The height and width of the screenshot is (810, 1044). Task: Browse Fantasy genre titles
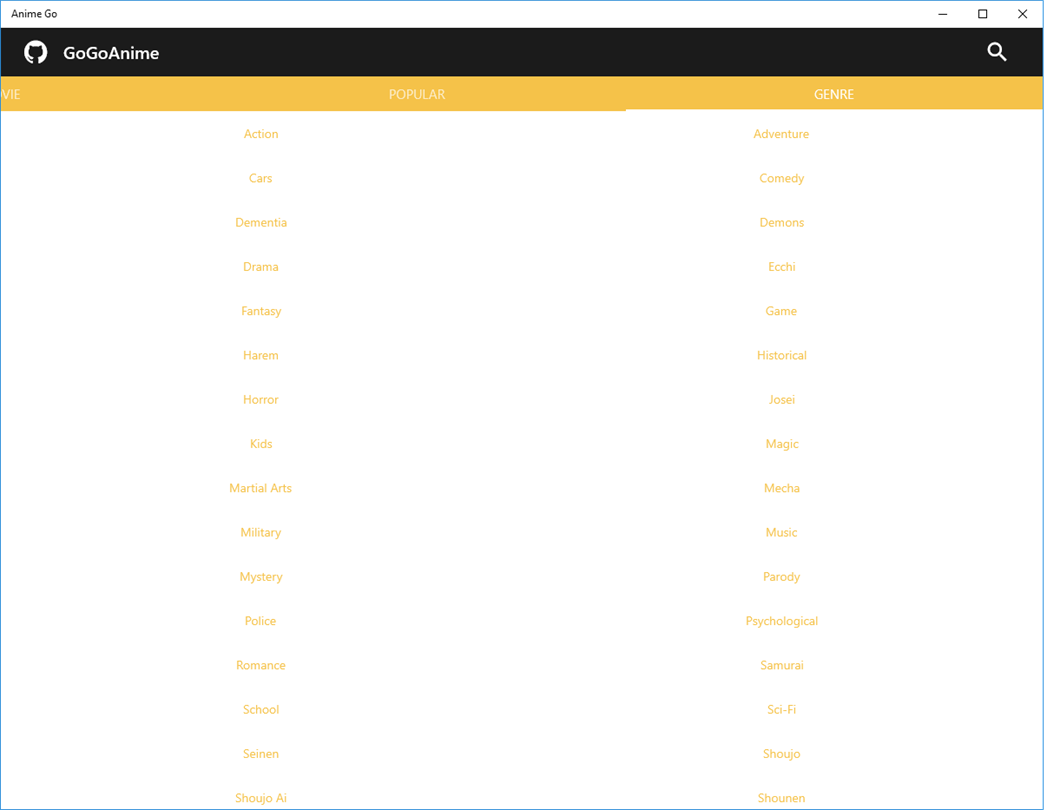(x=261, y=311)
